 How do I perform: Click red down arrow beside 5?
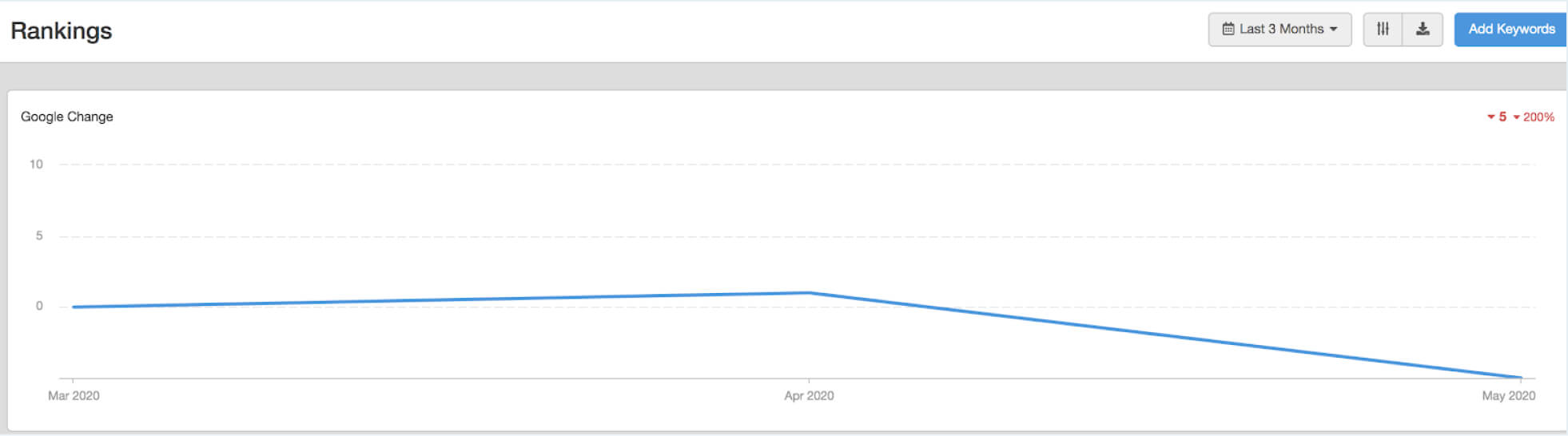(x=1490, y=117)
